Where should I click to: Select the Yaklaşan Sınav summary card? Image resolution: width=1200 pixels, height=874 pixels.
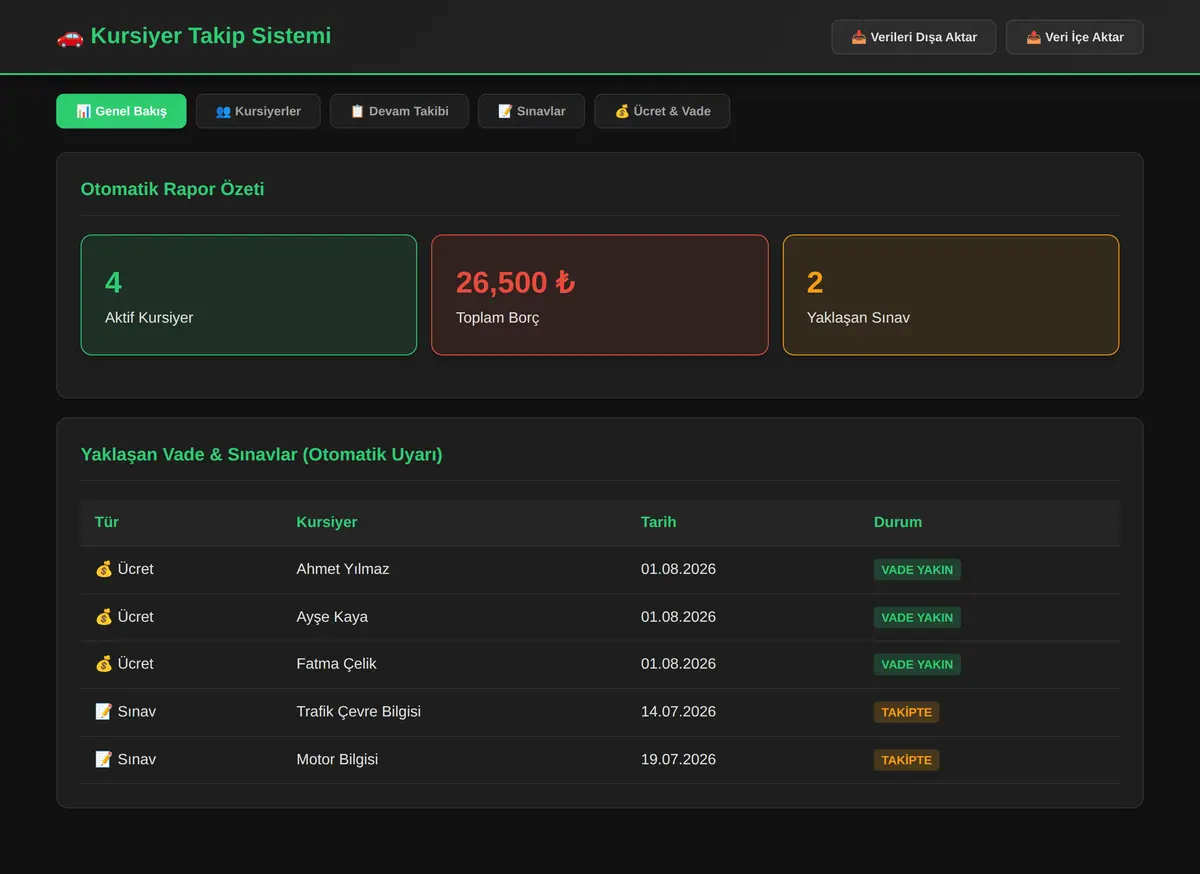951,295
